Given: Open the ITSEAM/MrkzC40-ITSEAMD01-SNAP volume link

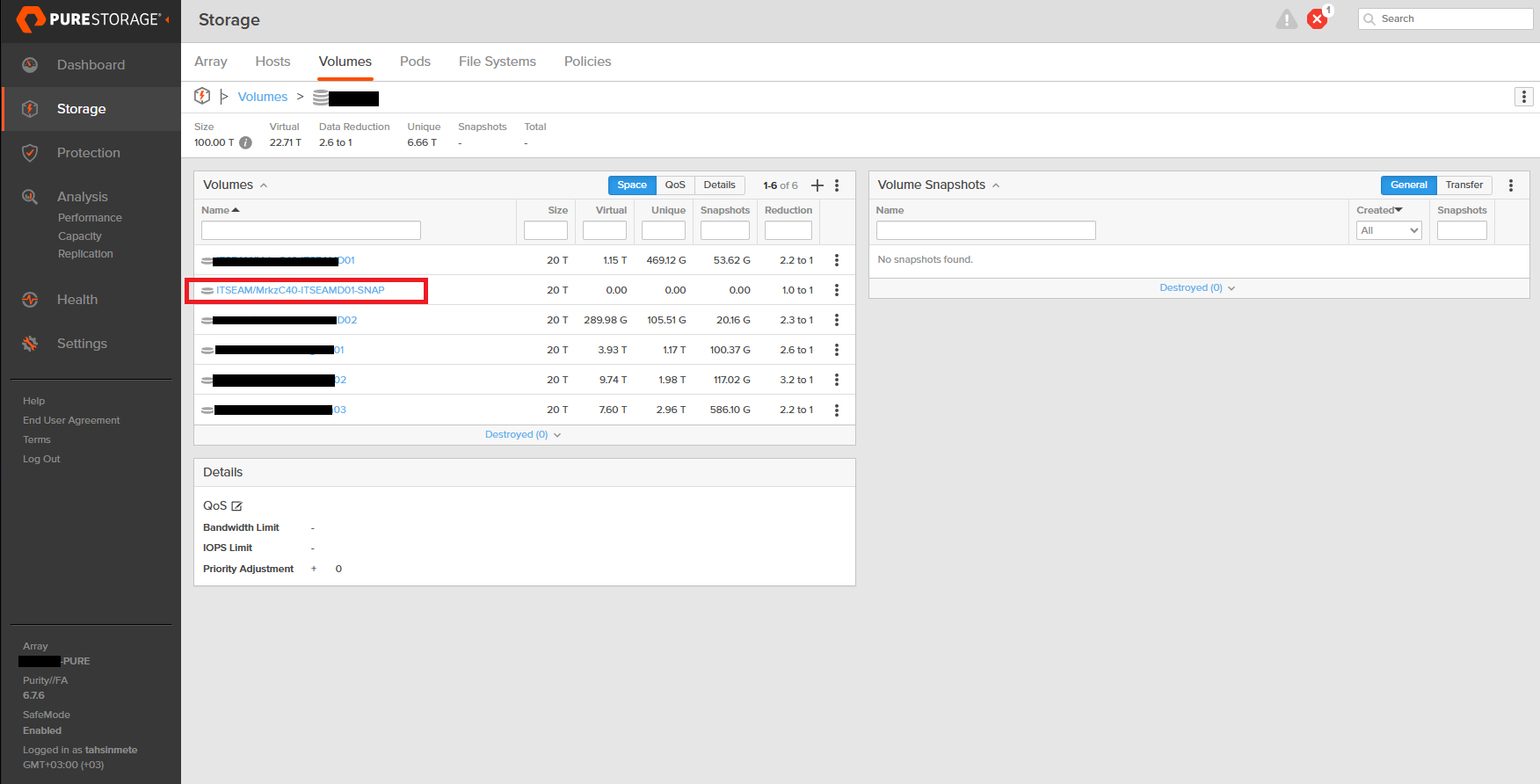Looking at the screenshot, I should click(300, 290).
